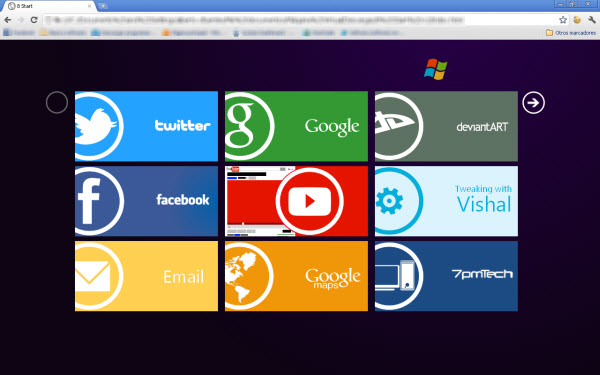This screenshot has width=600, height=375.
Task: Open a new tab
Action: pos(103,6)
